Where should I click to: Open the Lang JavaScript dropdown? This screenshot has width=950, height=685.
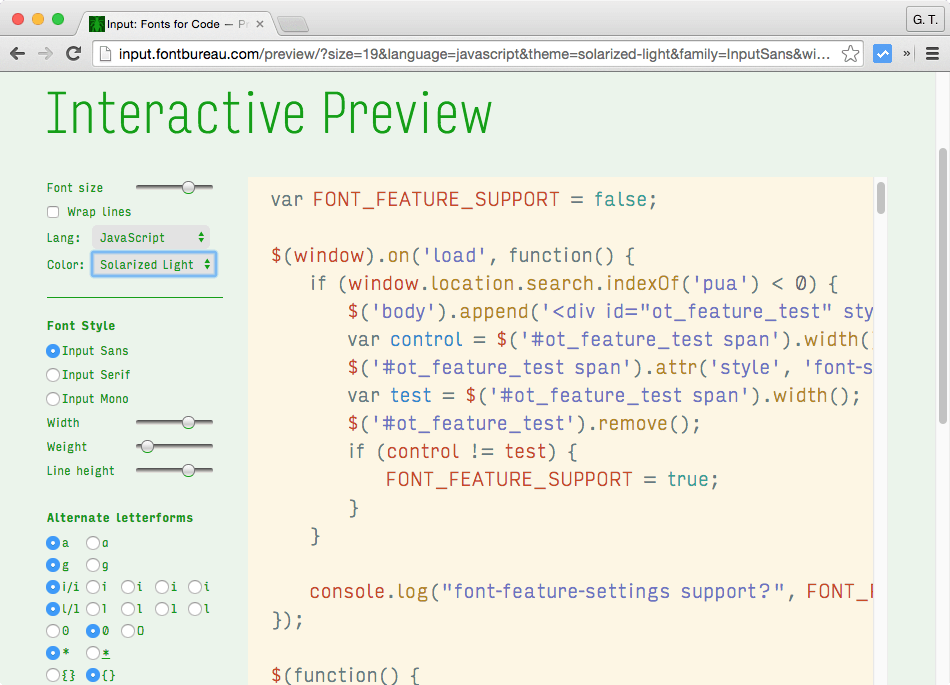point(151,238)
